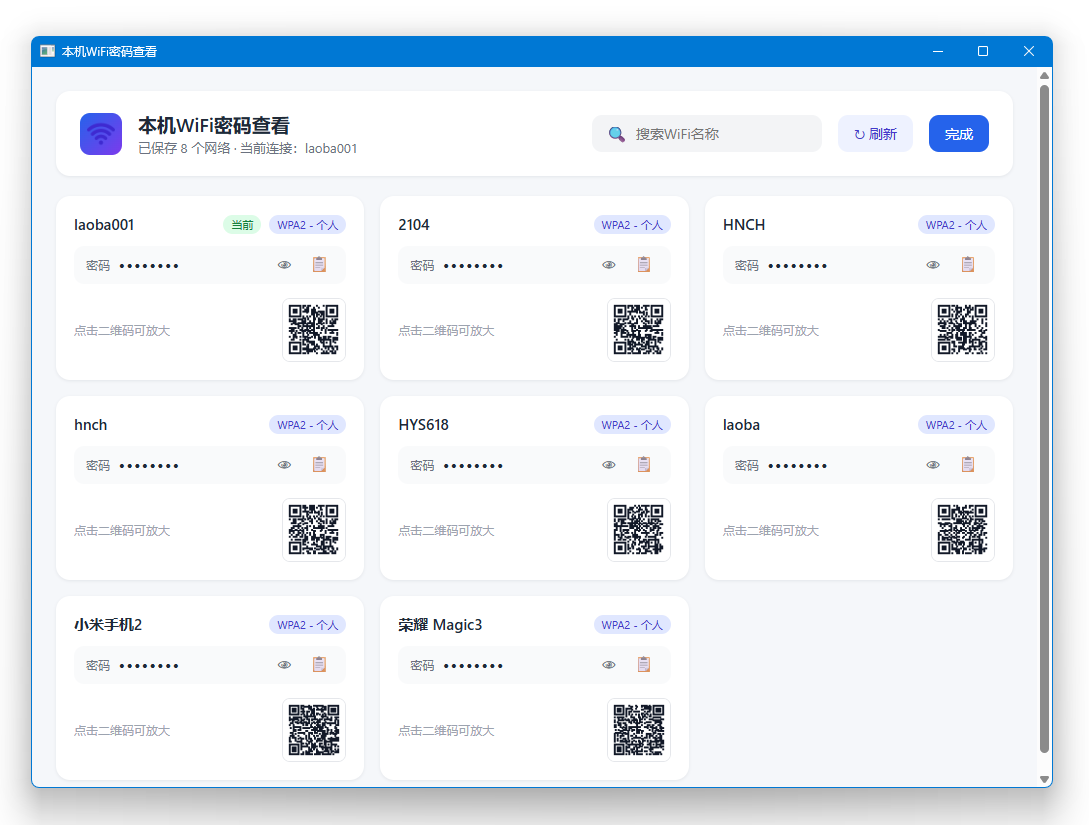Select the HYS618 network name

pos(424,425)
